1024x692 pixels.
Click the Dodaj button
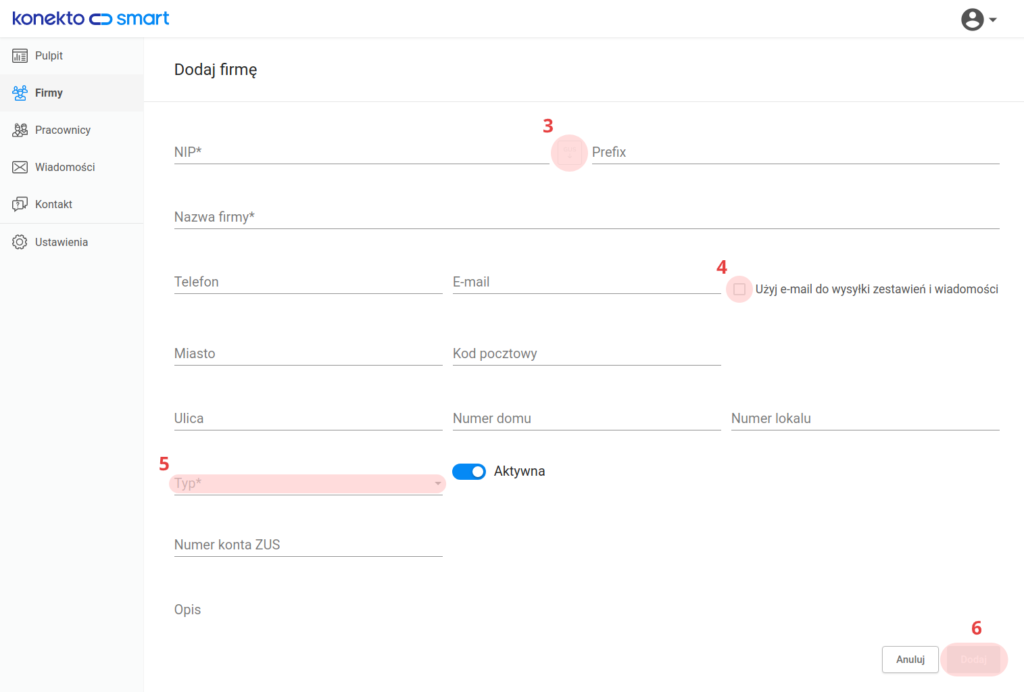click(974, 659)
